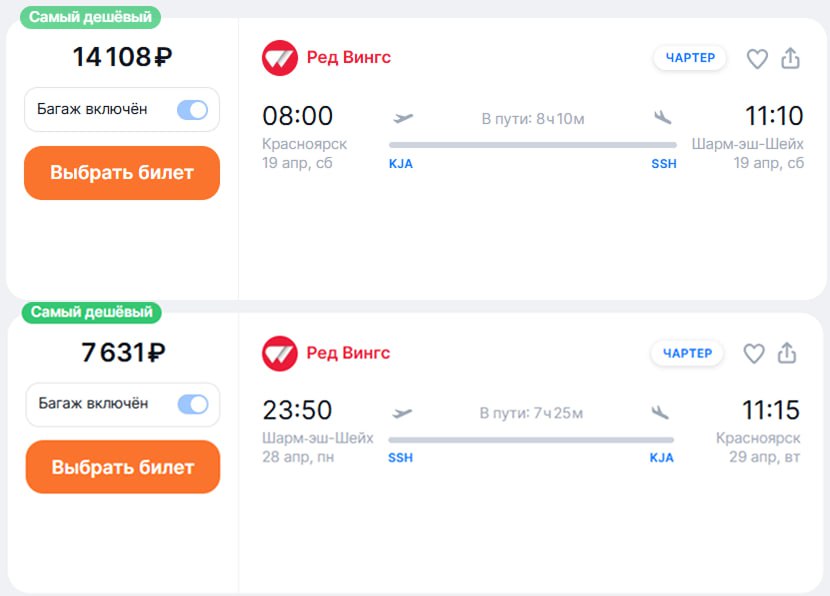Image resolution: width=830 pixels, height=596 pixels.
Task: Toggle baggage included on 14108₽ ticket
Action: (192, 110)
